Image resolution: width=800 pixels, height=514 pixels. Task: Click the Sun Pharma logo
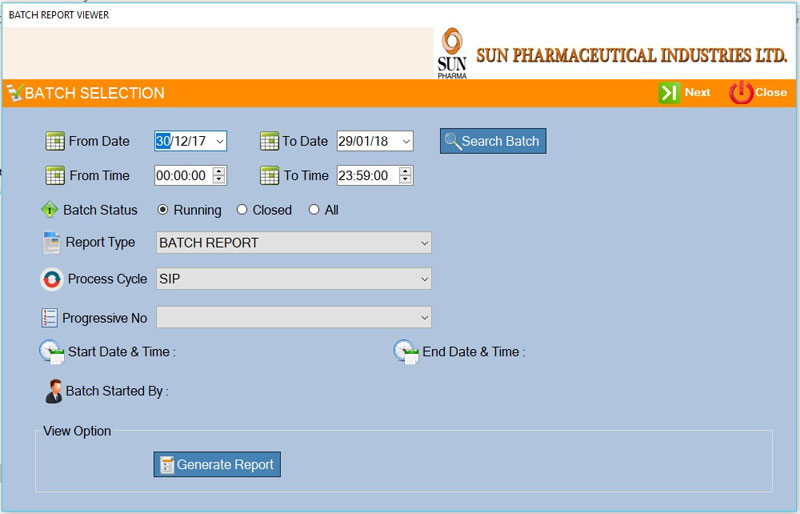pos(452,53)
